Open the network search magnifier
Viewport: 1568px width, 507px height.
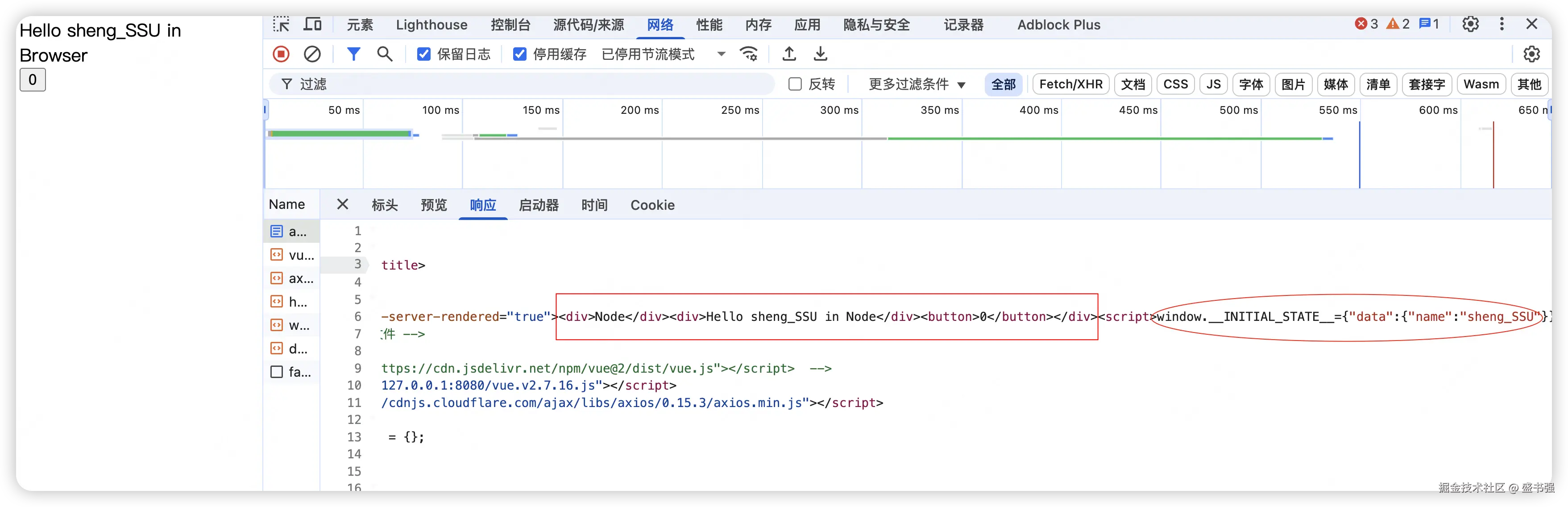click(385, 54)
